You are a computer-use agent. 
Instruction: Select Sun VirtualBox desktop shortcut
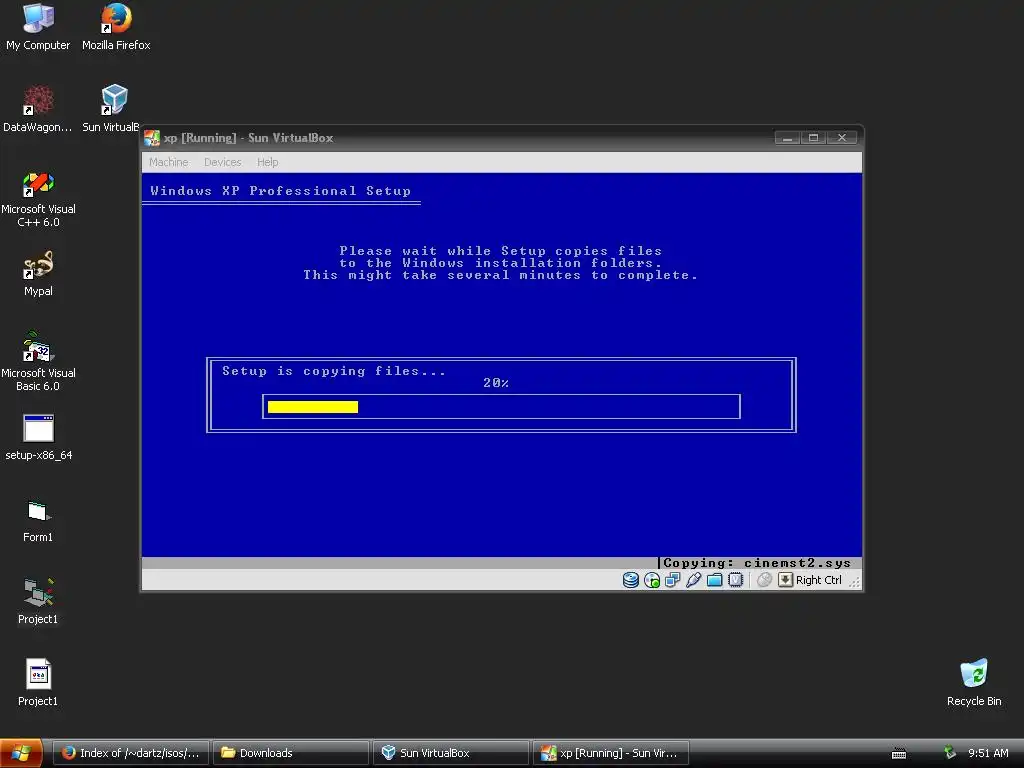click(111, 109)
